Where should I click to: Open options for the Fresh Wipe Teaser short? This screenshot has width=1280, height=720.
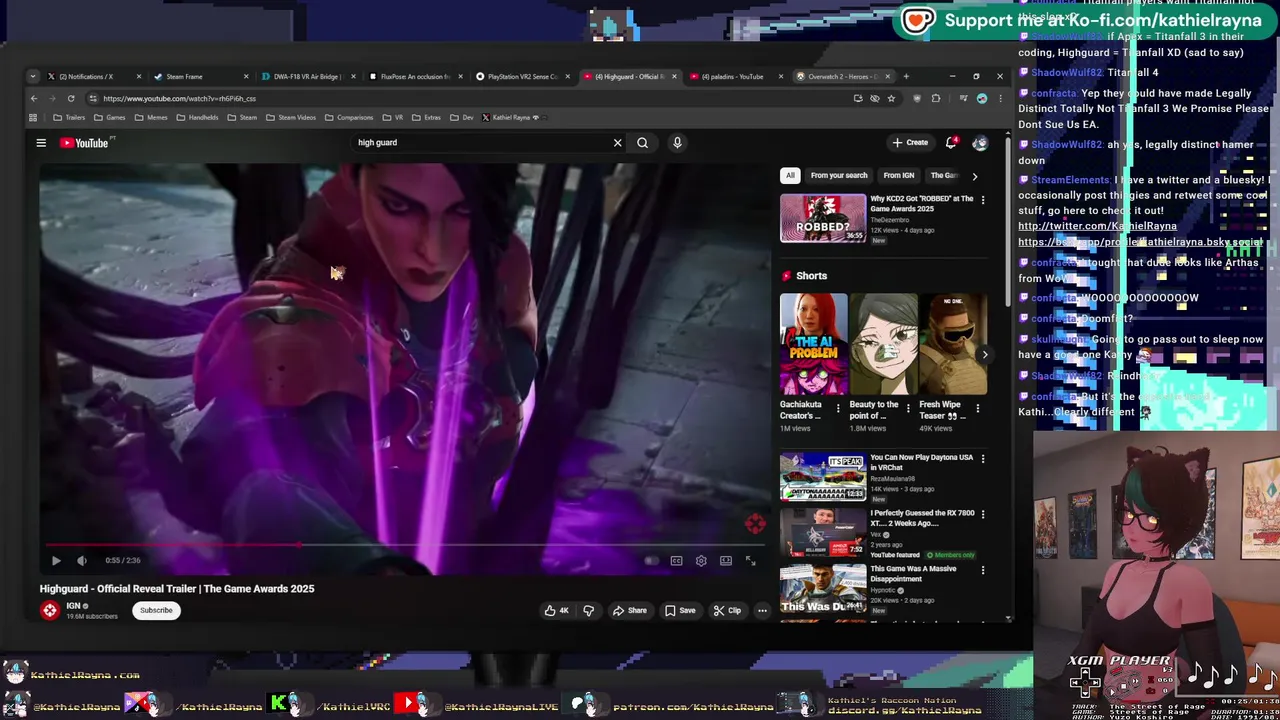pos(977,409)
